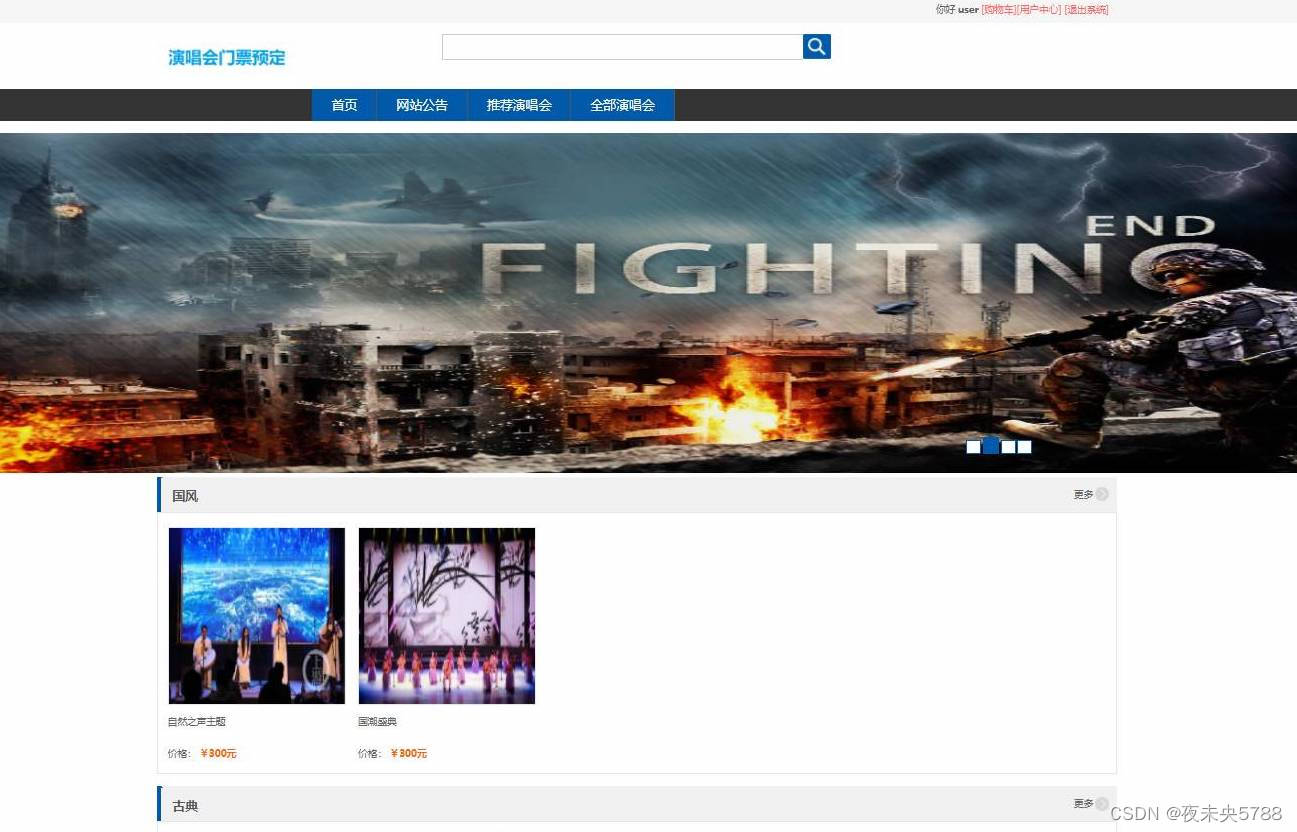Select the active second banner indicator
This screenshot has width=1297, height=832.
(990, 446)
